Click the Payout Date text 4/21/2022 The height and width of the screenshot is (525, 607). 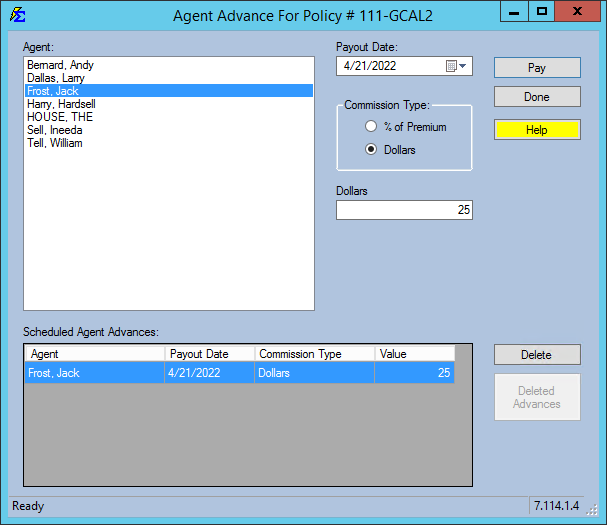370,66
